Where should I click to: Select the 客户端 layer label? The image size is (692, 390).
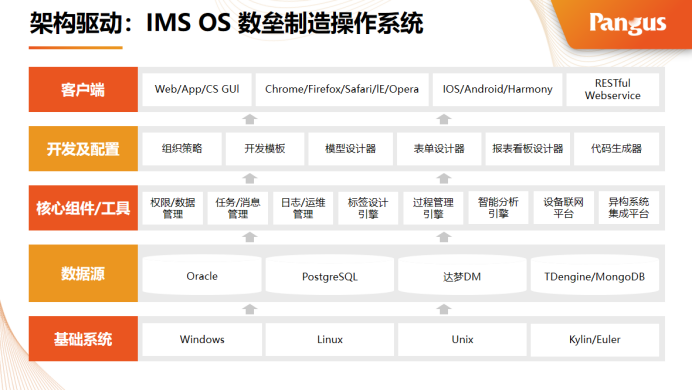pos(83,90)
